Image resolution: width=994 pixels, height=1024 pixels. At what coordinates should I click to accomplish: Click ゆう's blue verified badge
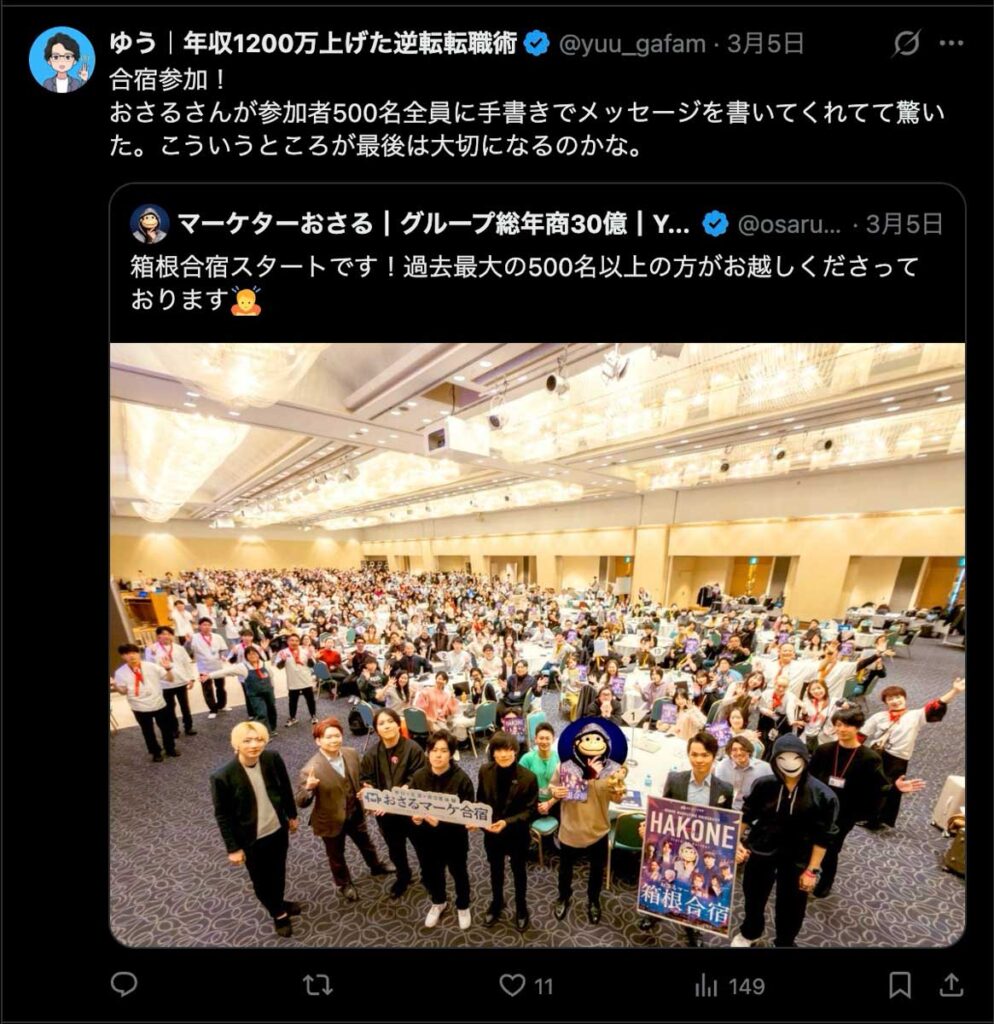537,44
